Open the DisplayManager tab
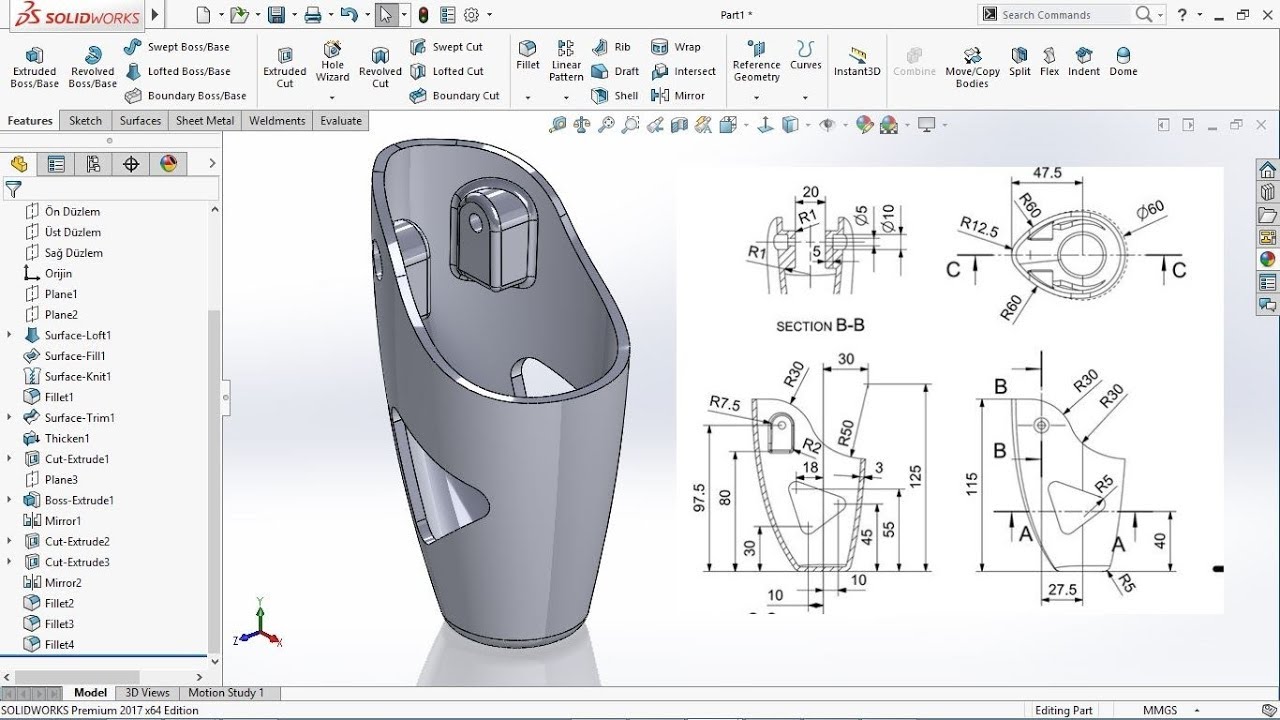 tap(168, 165)
